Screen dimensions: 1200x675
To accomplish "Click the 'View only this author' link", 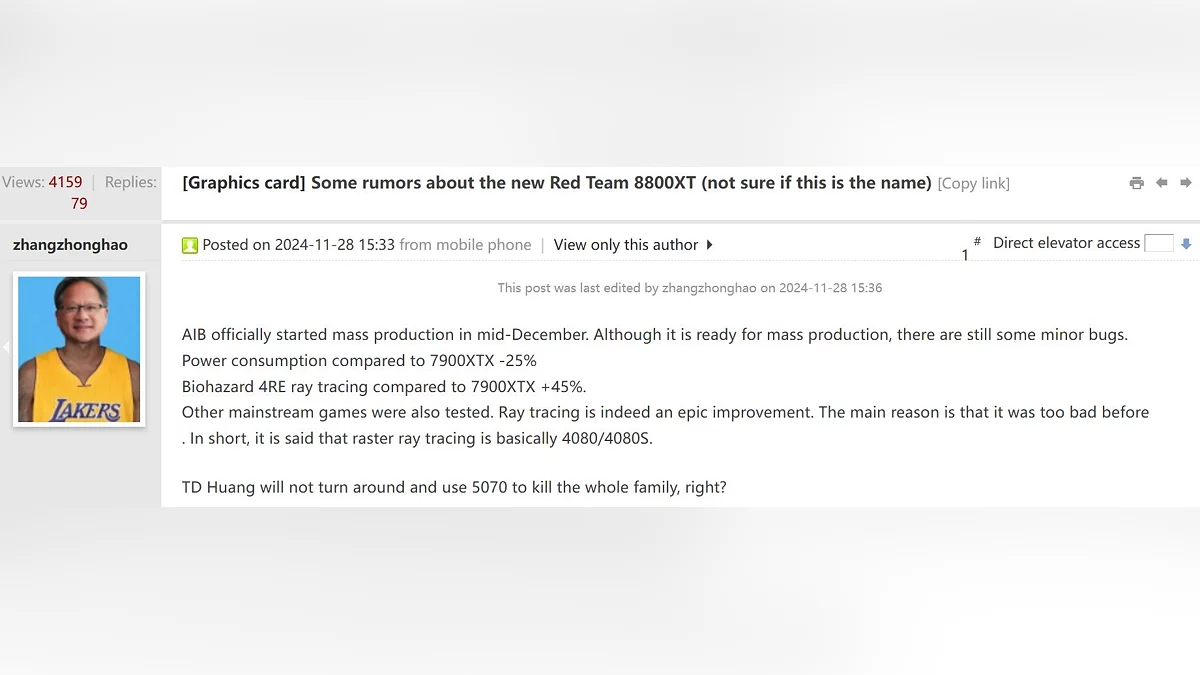I will tap(625, 245).
